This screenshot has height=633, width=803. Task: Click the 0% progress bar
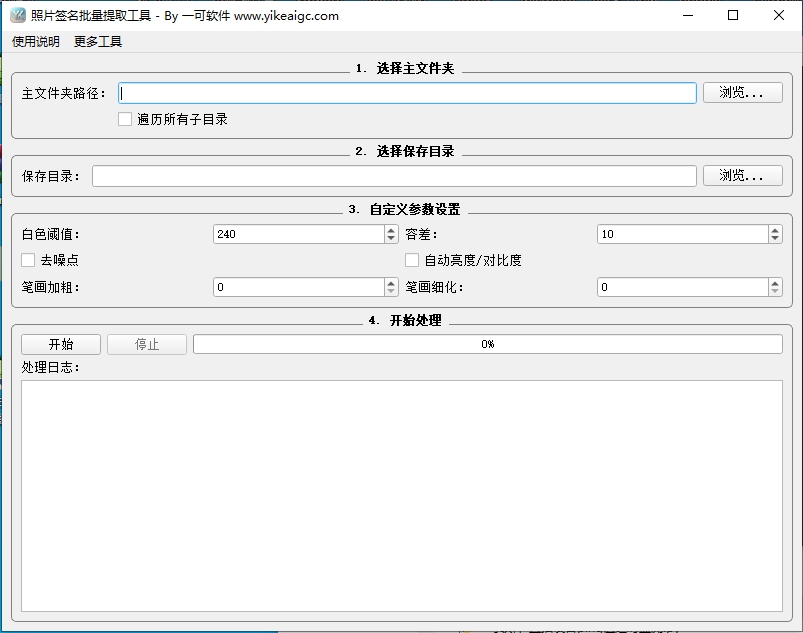pyautogui.click(x=488, y=344)
